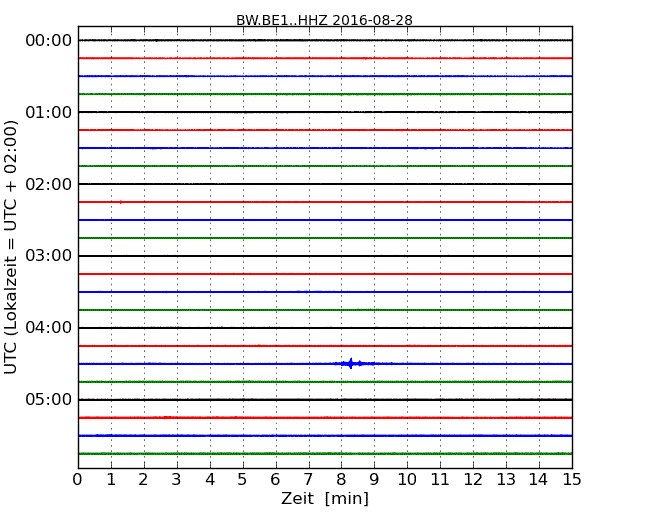Click the 01:00 time label
Viewport: 650px width, 520px height.
(x=49, y=112)
